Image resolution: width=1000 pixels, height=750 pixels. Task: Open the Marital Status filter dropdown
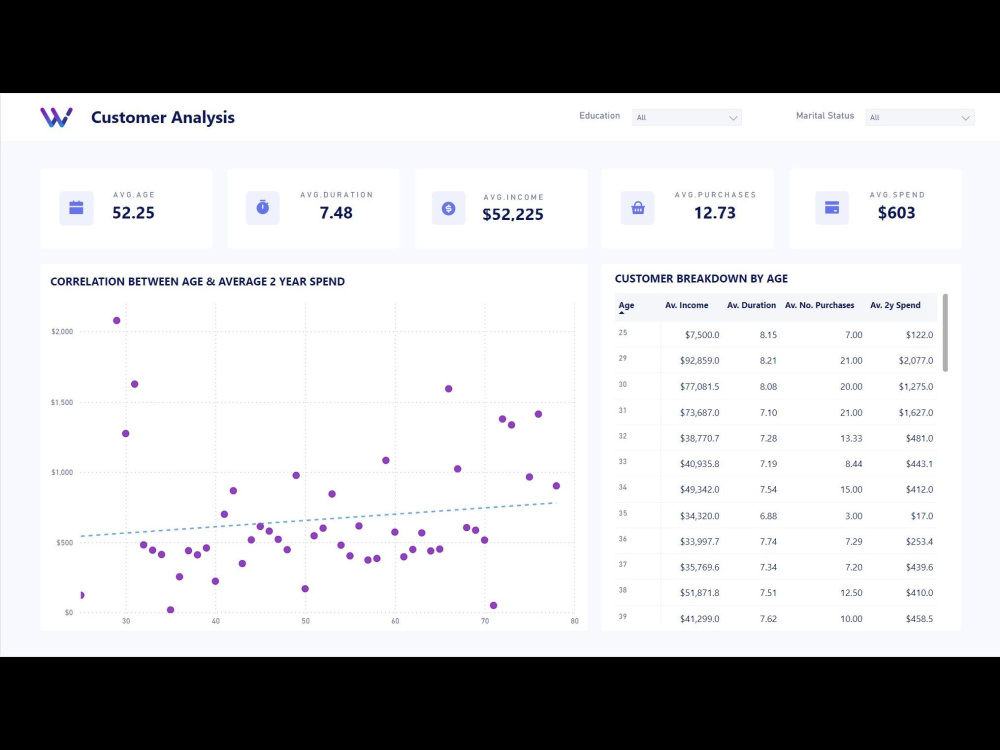point(919,117)
